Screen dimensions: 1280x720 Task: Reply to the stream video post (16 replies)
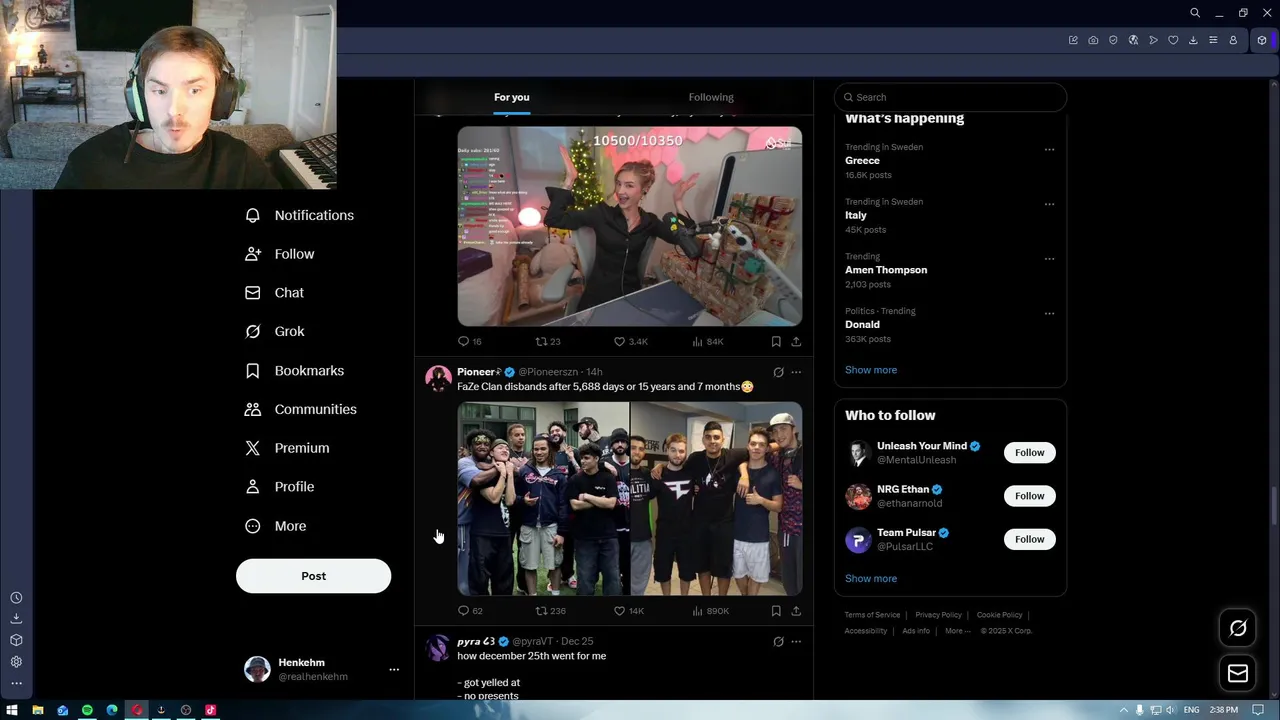[x=463, y=342]
